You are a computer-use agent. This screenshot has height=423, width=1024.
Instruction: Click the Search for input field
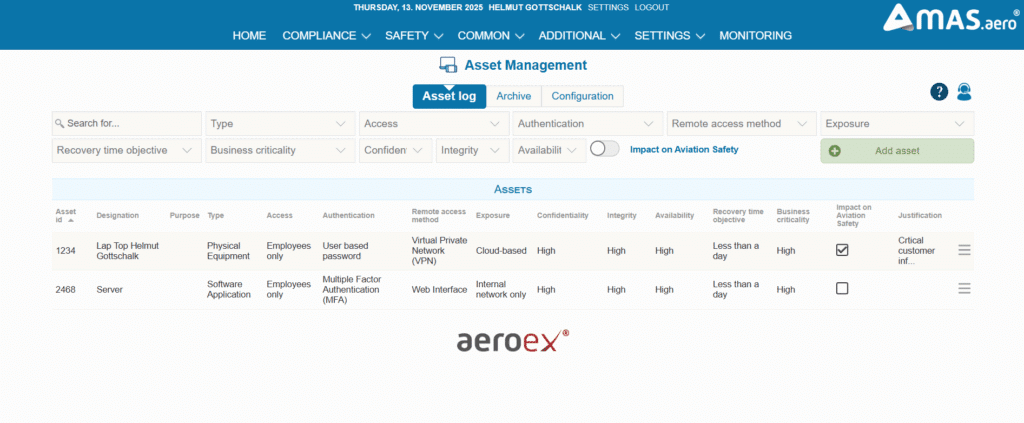click(x=127, y=124)
